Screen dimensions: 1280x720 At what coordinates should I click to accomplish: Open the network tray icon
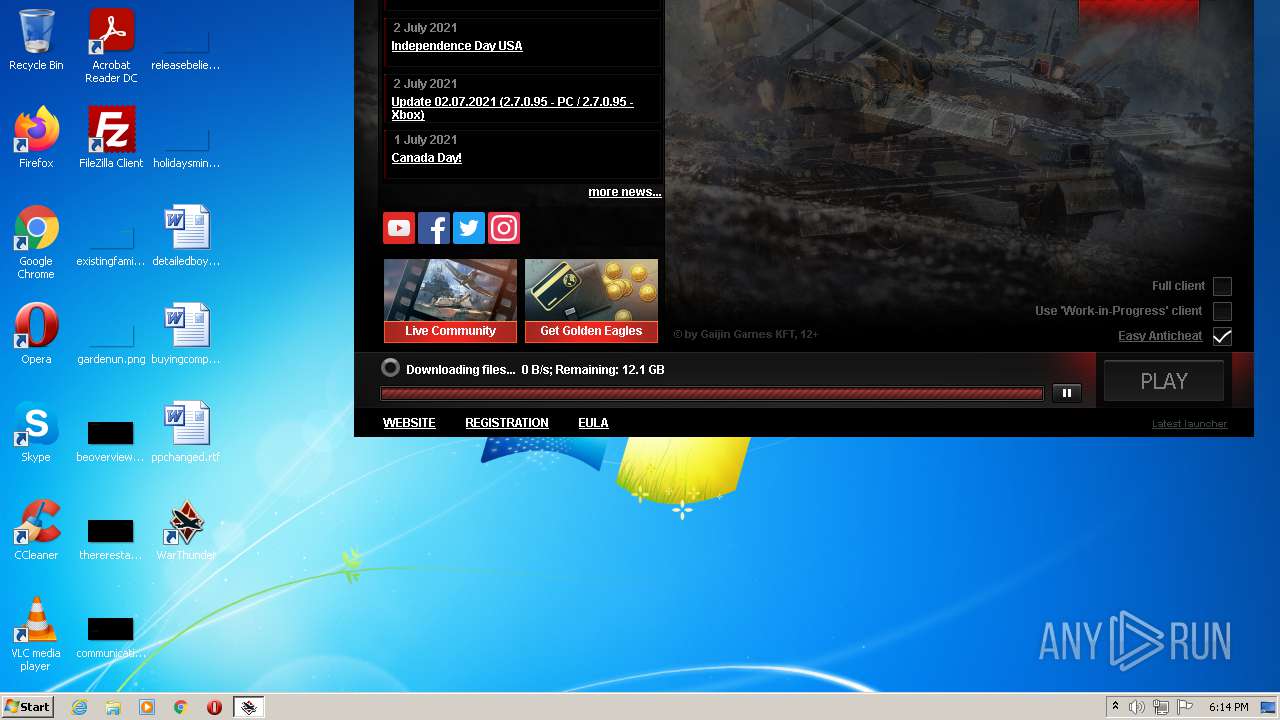[1161, 707]
